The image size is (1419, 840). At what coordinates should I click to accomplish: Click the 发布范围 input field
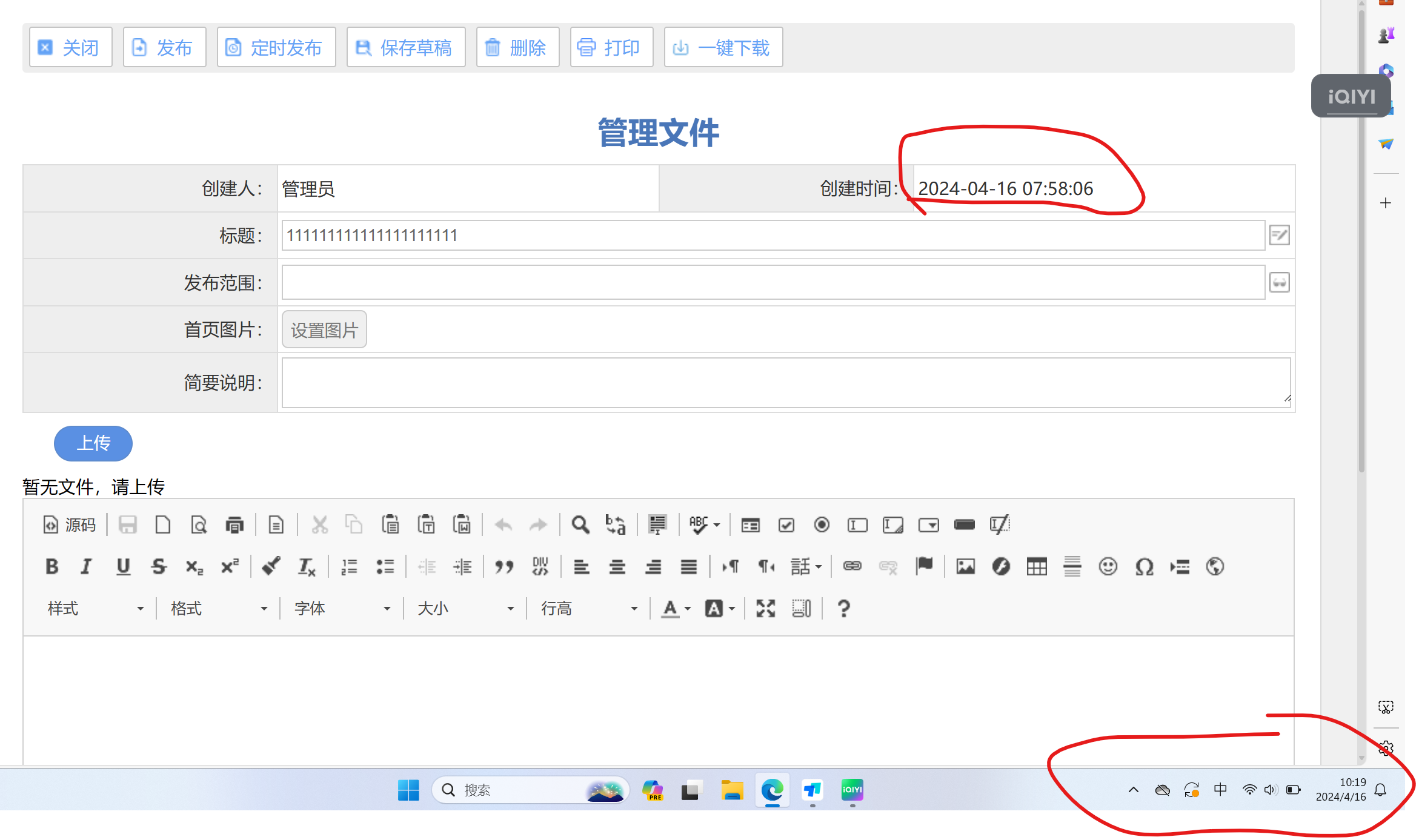point(773,282)
